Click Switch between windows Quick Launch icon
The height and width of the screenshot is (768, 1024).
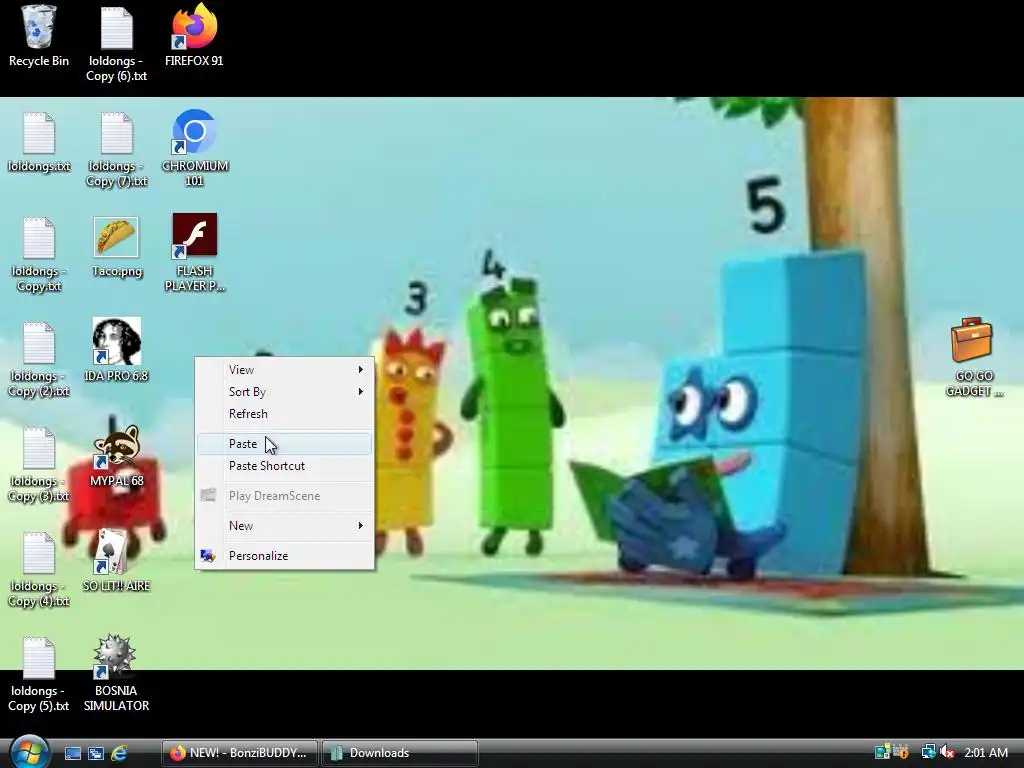coord(95,753)
